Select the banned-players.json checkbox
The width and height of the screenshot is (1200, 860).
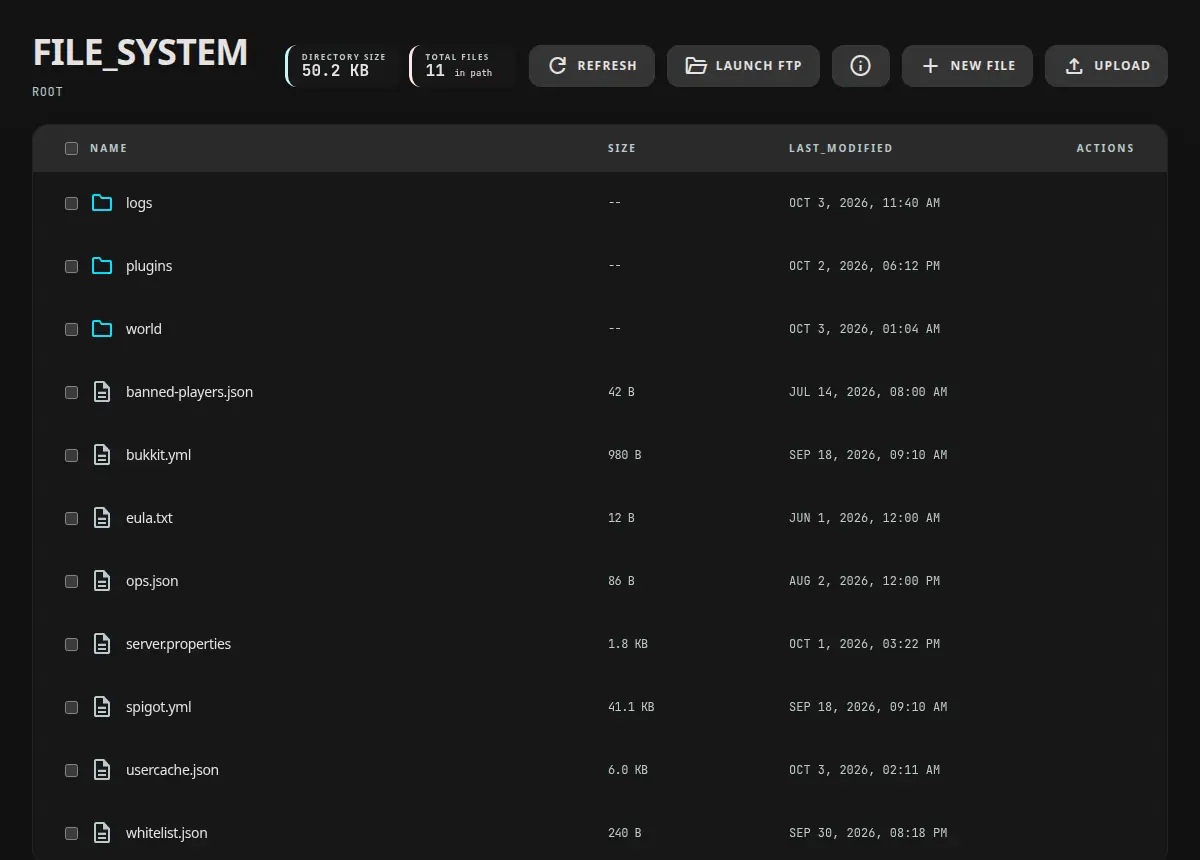(71, 392)
